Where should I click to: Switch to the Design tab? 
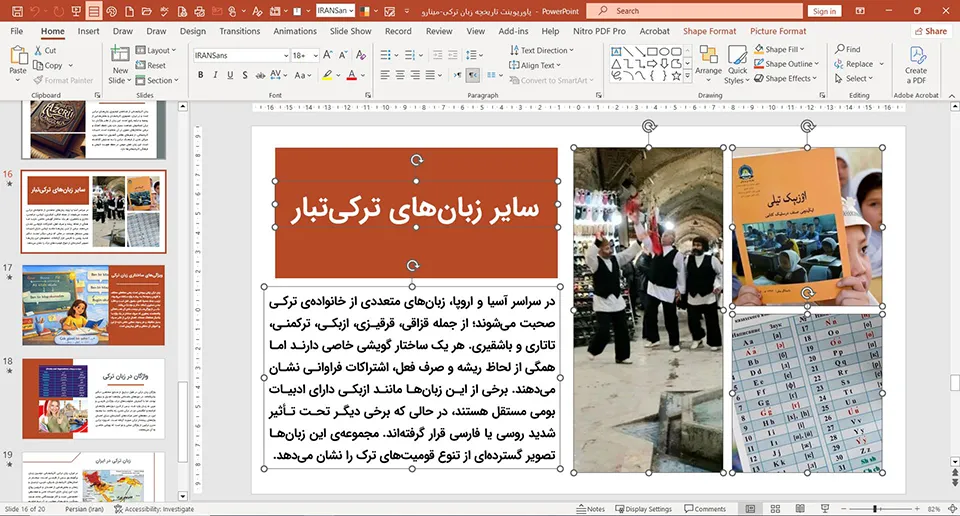(x=193, y=31)
